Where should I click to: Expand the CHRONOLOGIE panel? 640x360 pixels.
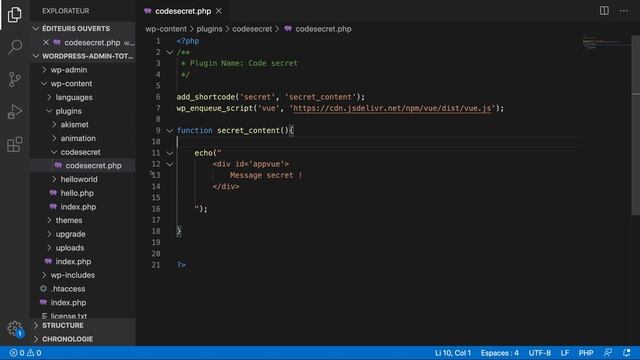click(82, 339)
